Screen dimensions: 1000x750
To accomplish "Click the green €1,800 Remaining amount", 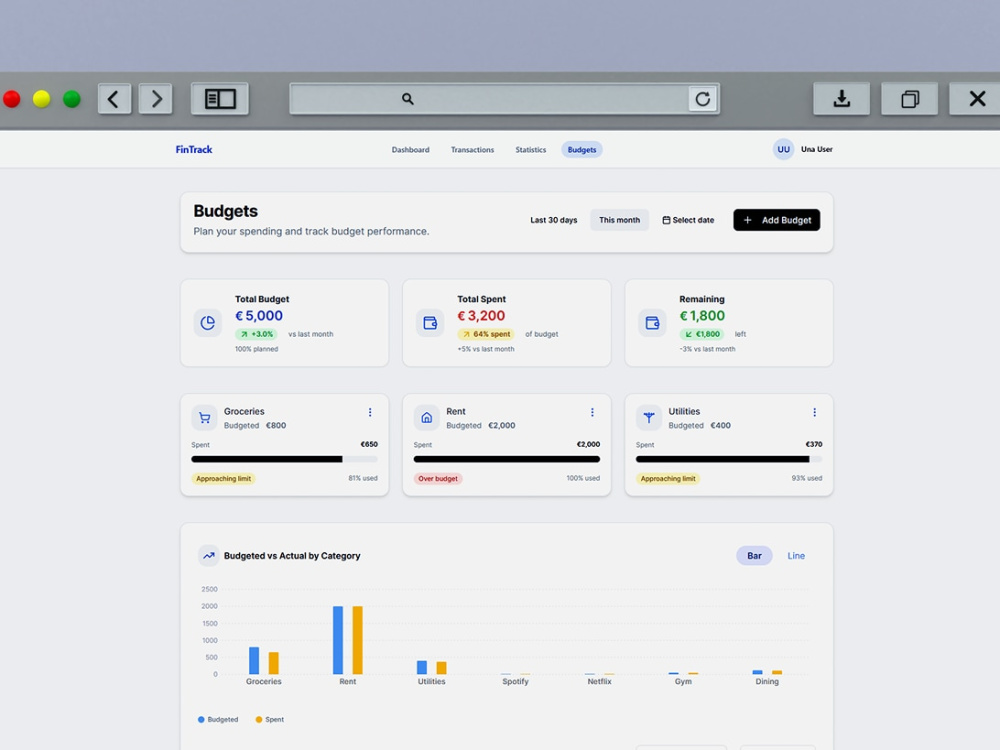I will pos(702,316).
